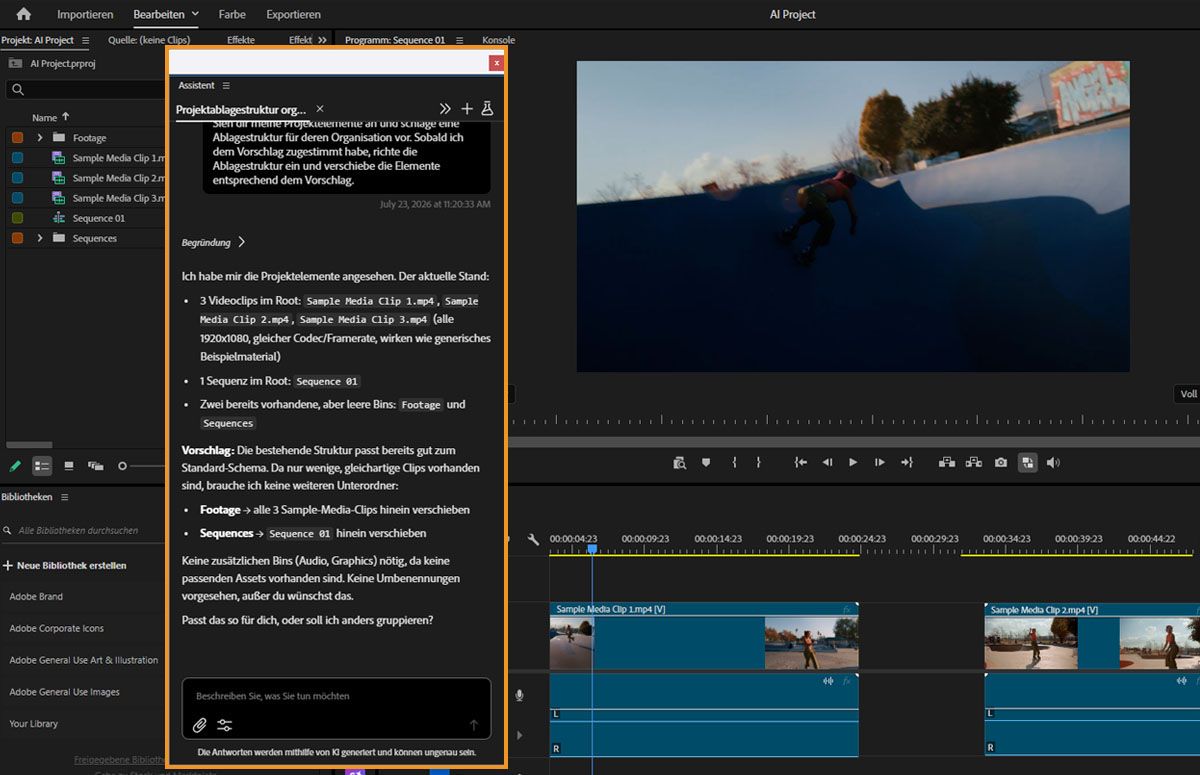Expand the Begründung section
Viewport: 1200px width, 775px height.
pos(214,242)
